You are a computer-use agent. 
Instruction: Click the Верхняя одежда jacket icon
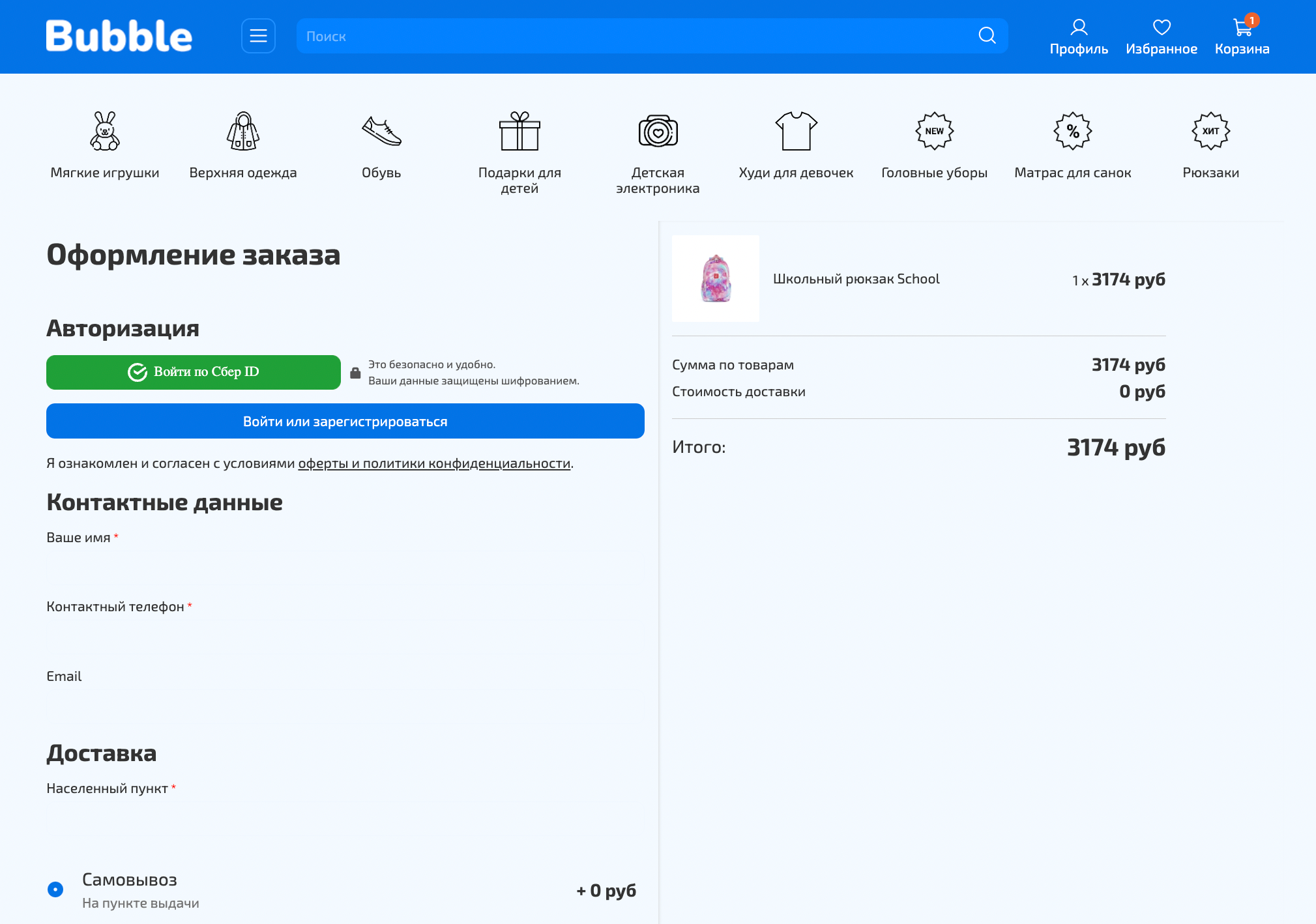[243, 131]
